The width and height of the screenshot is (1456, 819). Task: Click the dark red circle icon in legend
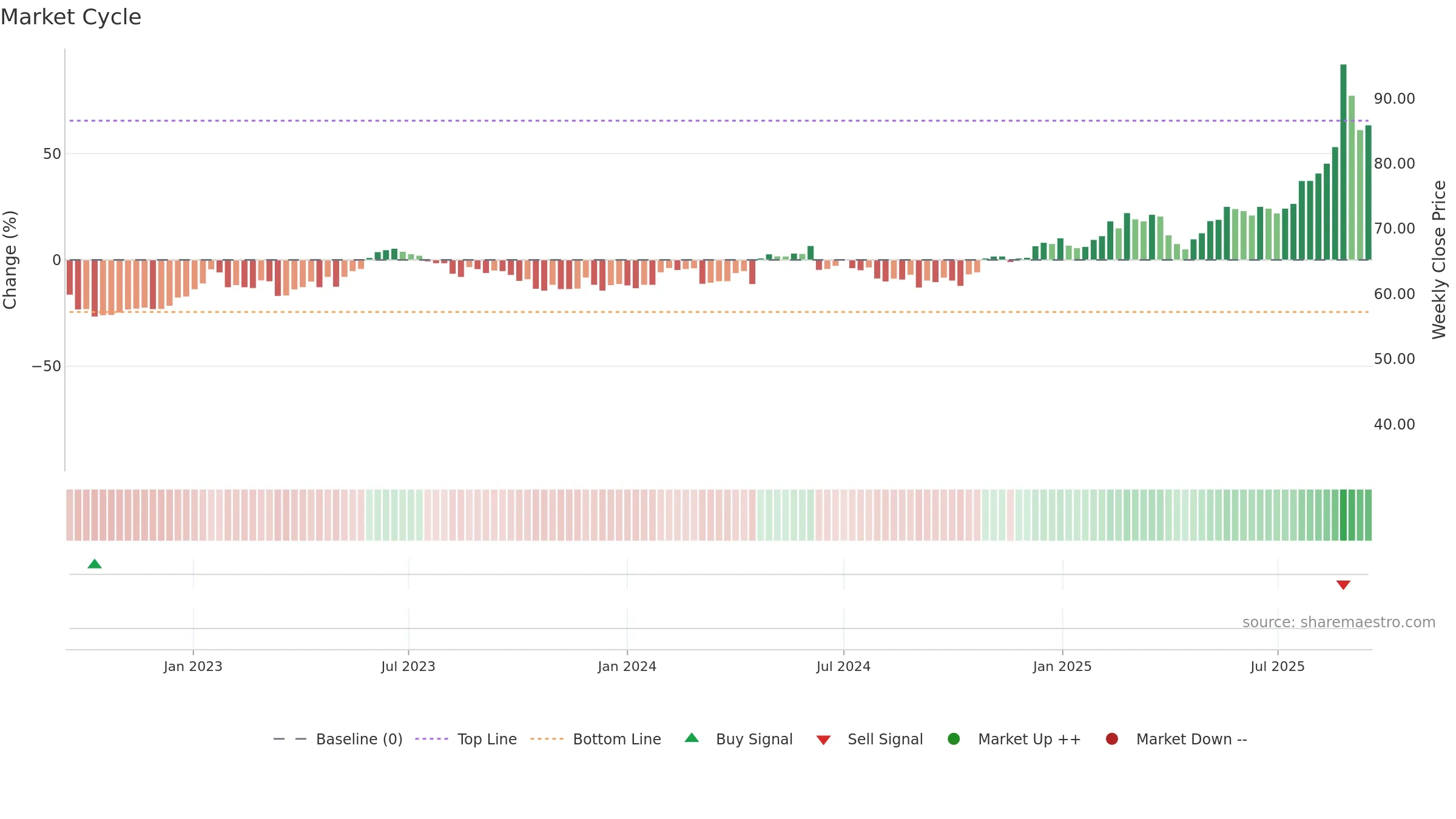(x=1112, y=739)
